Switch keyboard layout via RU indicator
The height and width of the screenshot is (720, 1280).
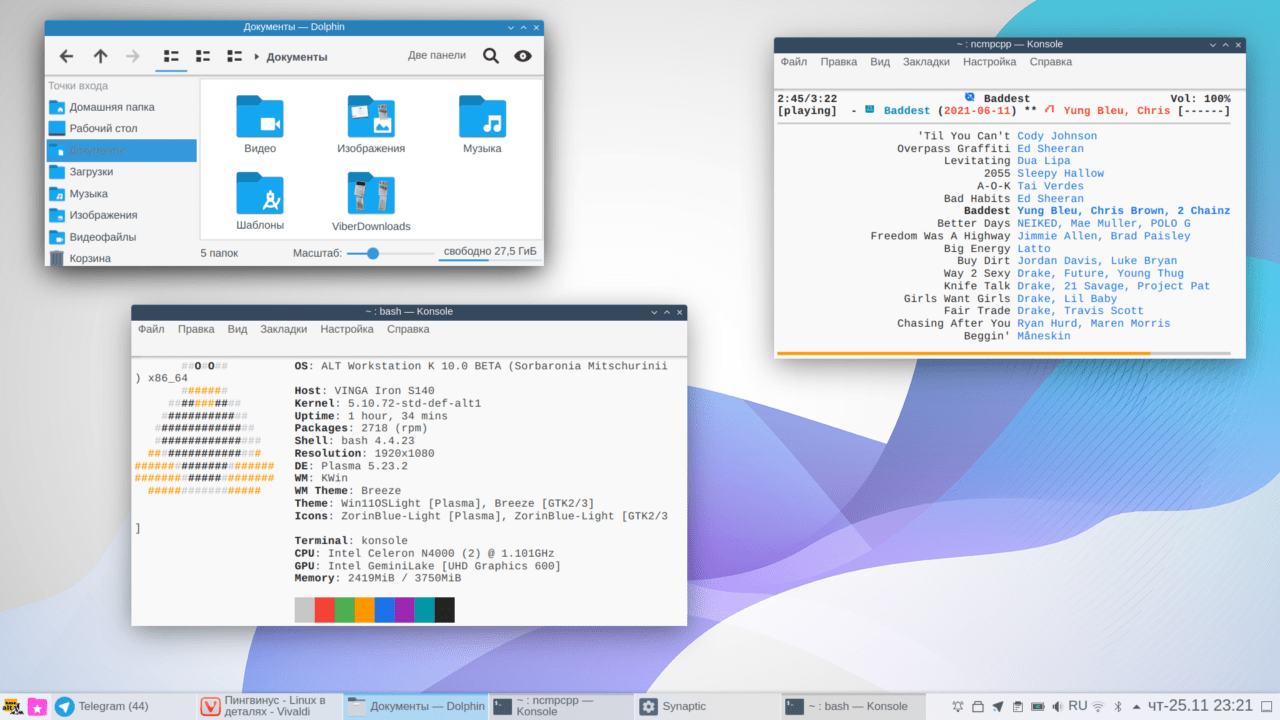click(x=1077, y=706)
